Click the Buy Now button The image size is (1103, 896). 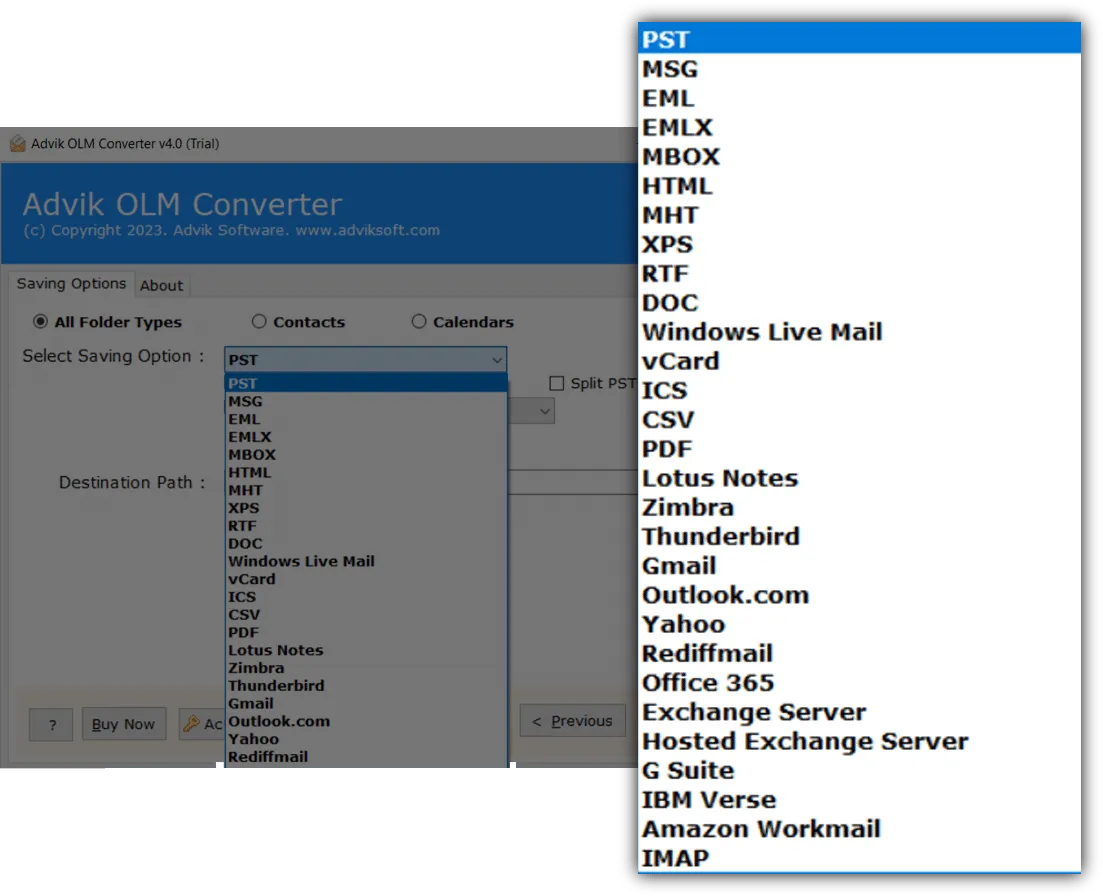click(124, 723)
